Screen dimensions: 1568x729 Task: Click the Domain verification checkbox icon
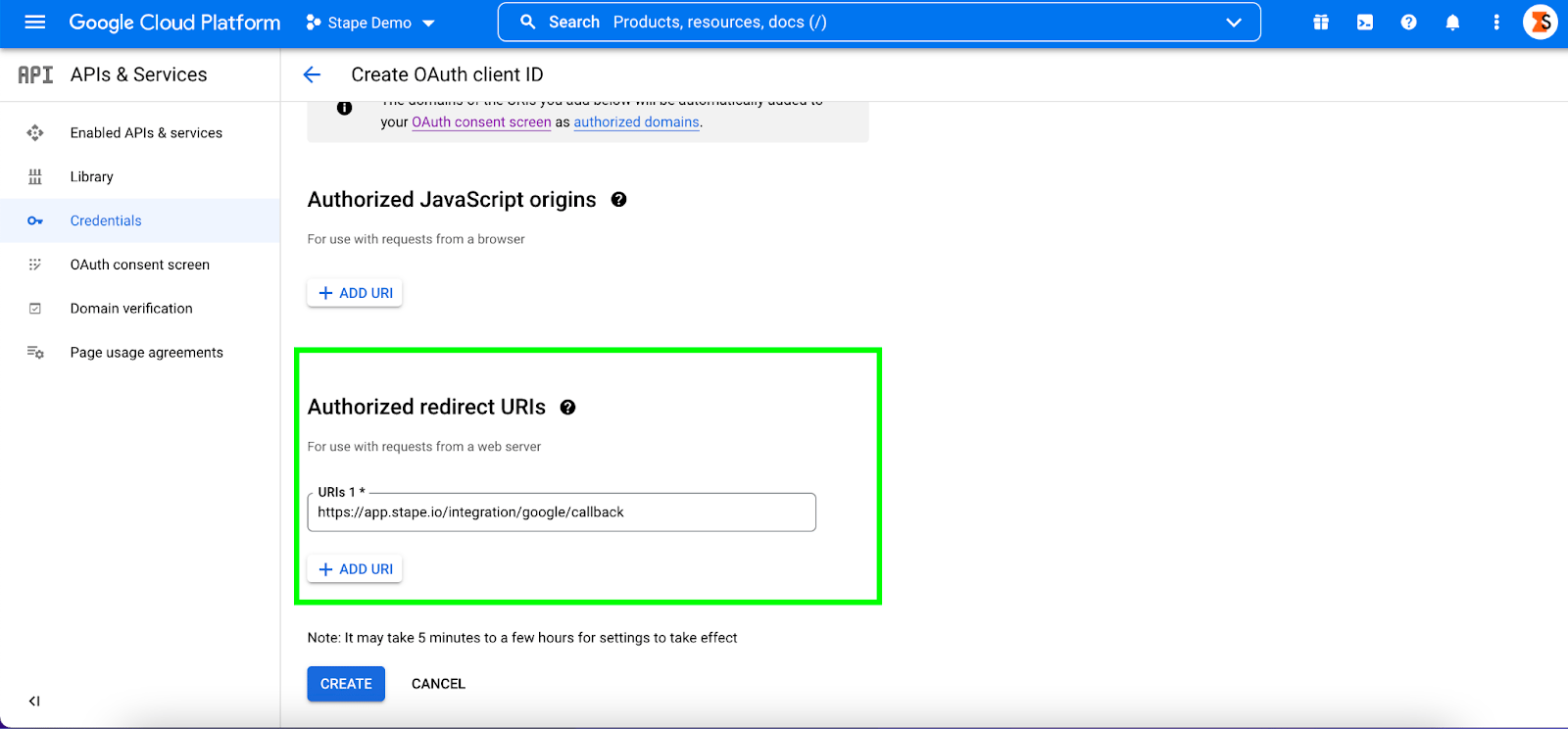[35, 309]
